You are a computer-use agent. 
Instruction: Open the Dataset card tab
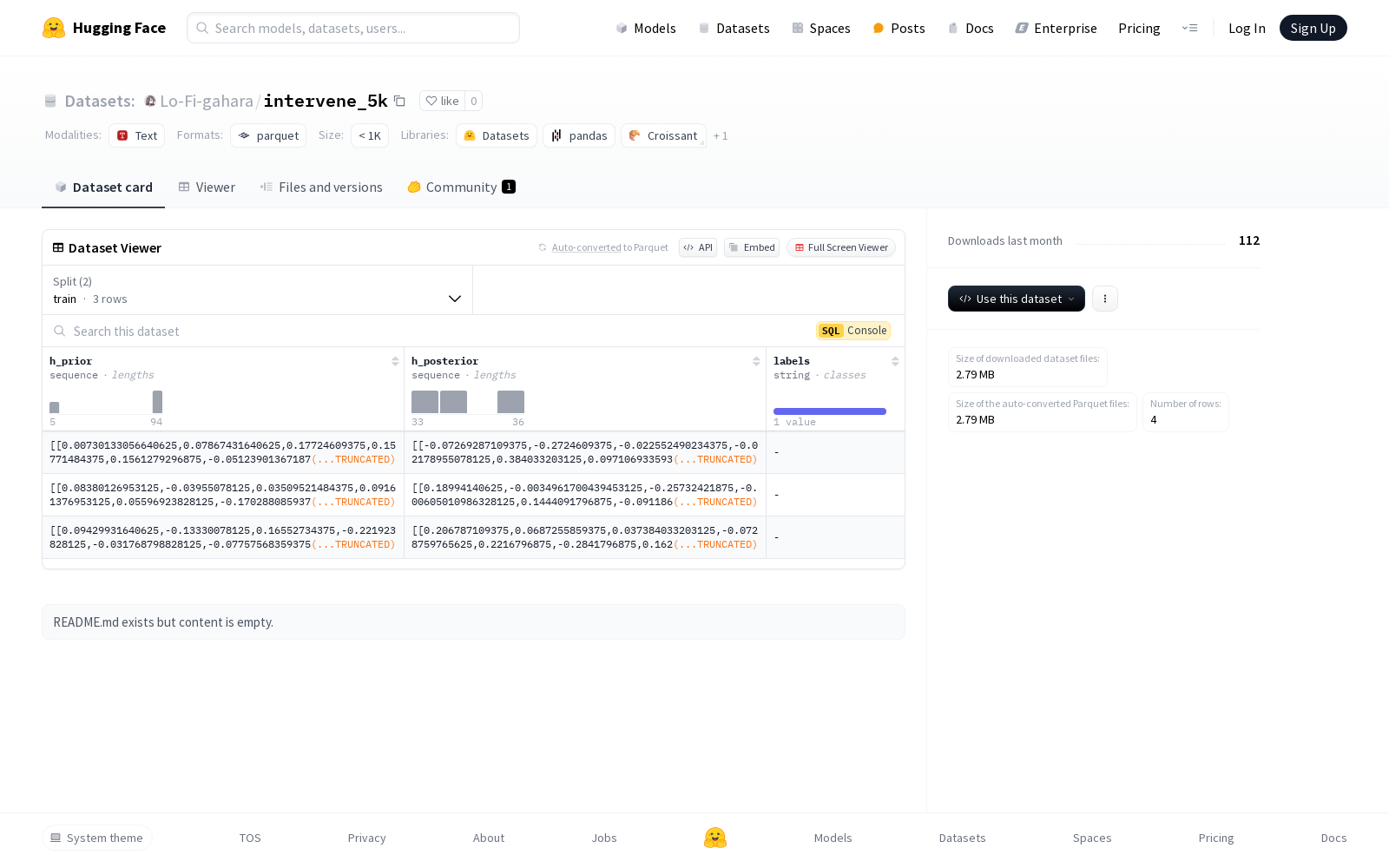point(103,187)
